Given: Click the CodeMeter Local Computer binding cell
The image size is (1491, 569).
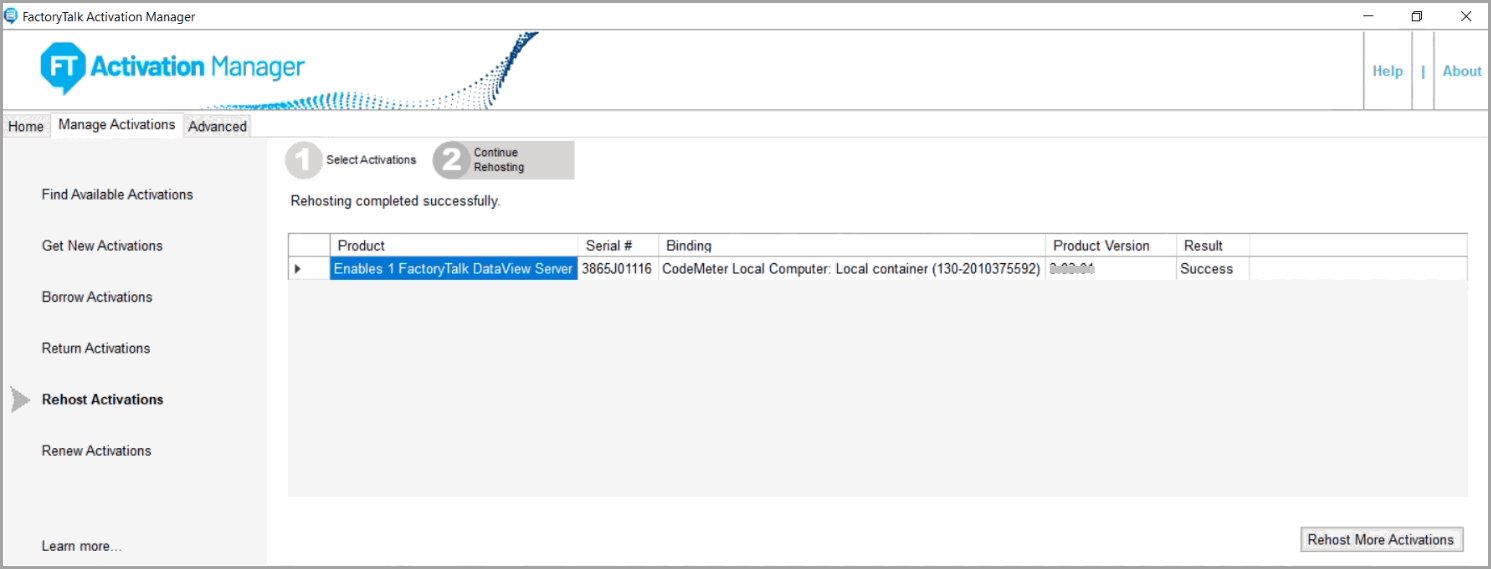Looking at the screenshot, I should pos(852,269).
